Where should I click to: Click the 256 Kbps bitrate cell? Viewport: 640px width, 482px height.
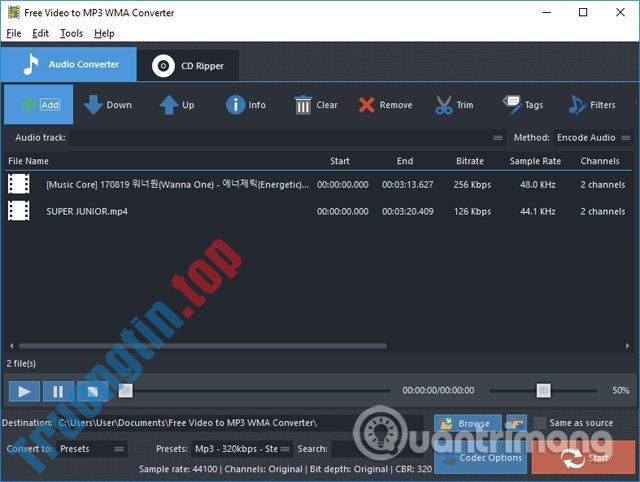pos(472,185)
